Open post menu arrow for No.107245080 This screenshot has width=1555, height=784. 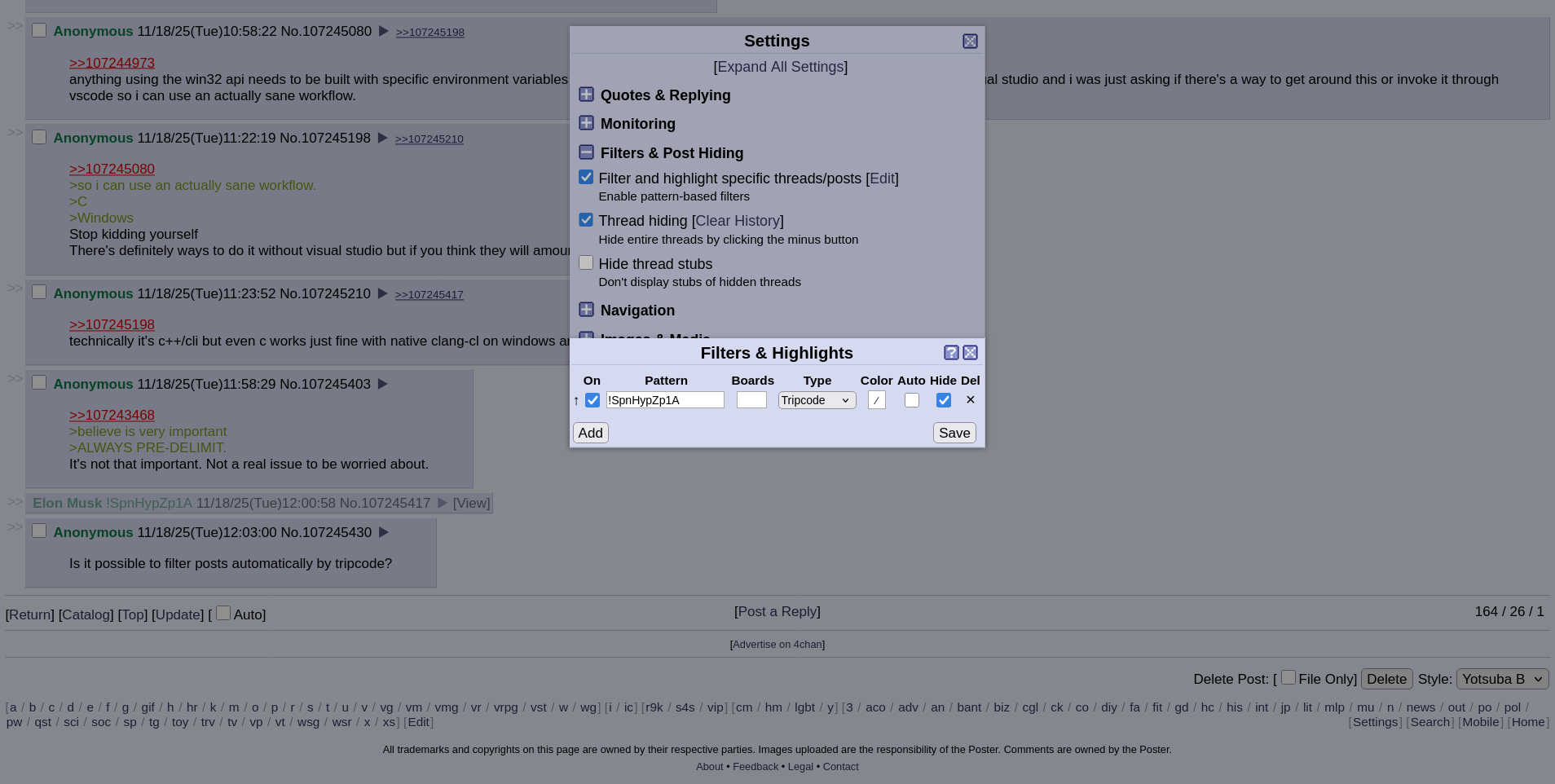(x=383, y=31)
